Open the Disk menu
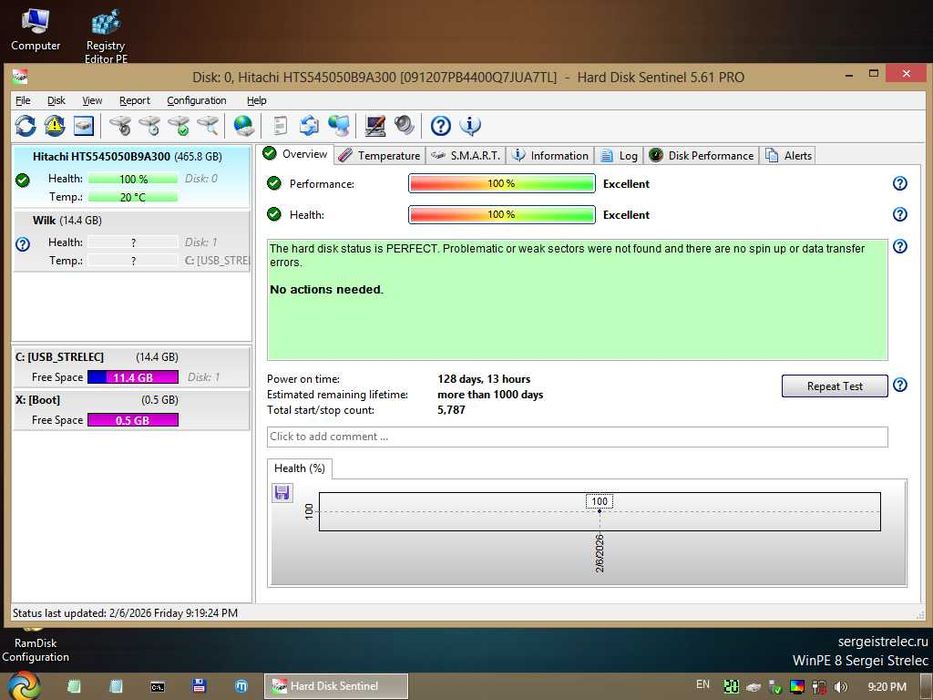 click(x=56, y=101)
